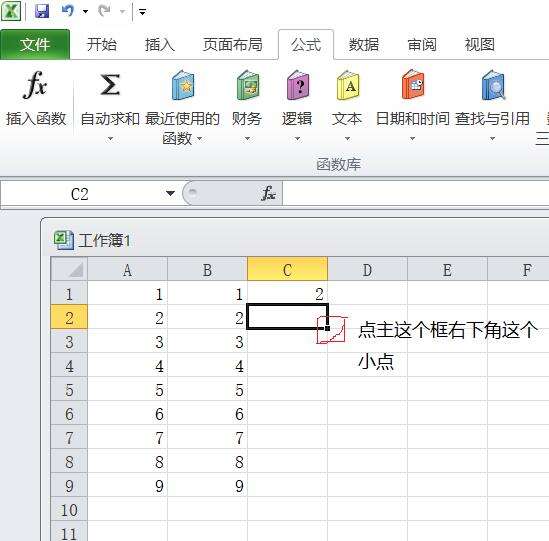Click cell C1 containing 2
The height and width of the screenshot is (541, 549).
pyautogui.click(x=287, y=293)
